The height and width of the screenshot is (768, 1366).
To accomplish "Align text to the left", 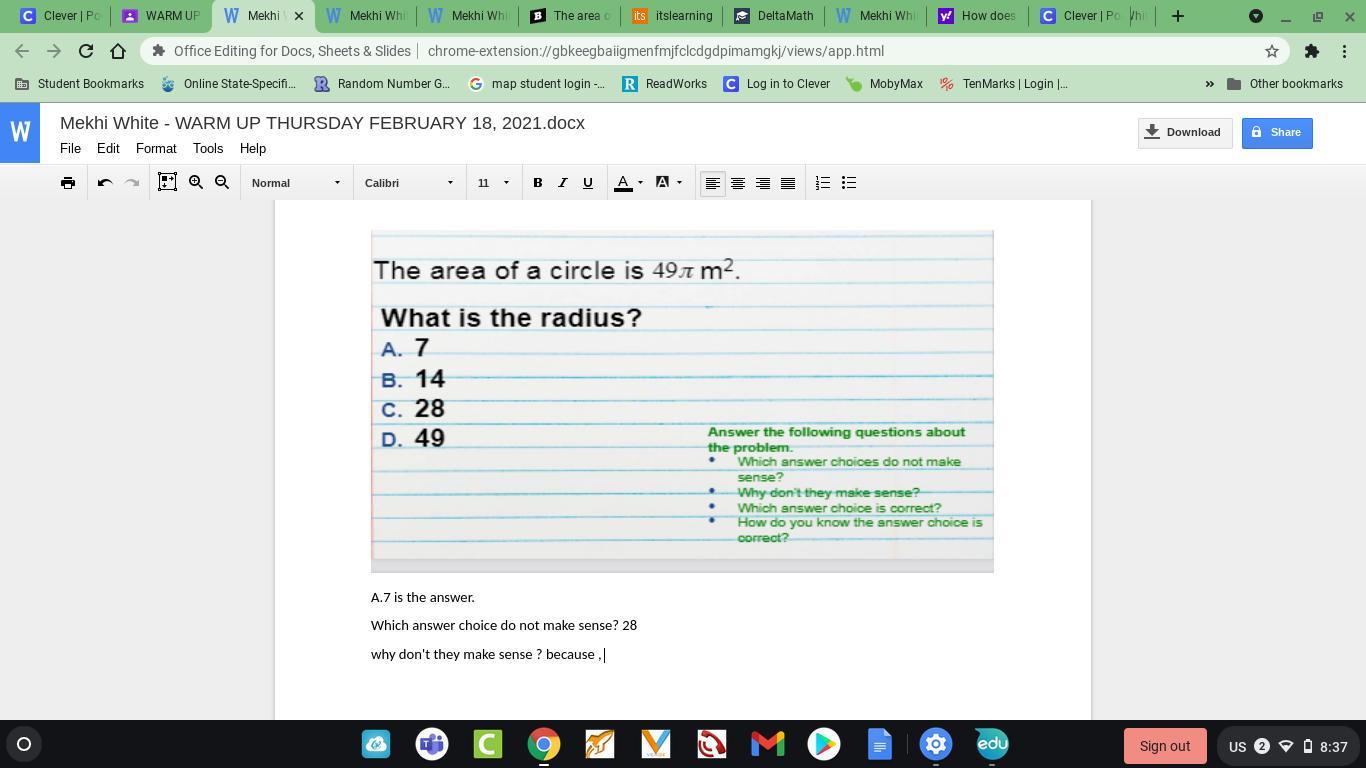I will (713, 183).
